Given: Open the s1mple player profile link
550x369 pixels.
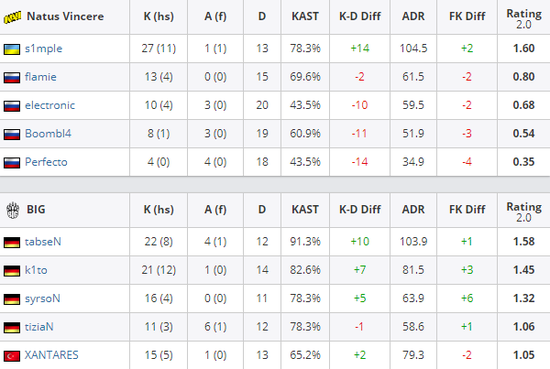Looking at the screenshot, I should (x=43, y=48).
